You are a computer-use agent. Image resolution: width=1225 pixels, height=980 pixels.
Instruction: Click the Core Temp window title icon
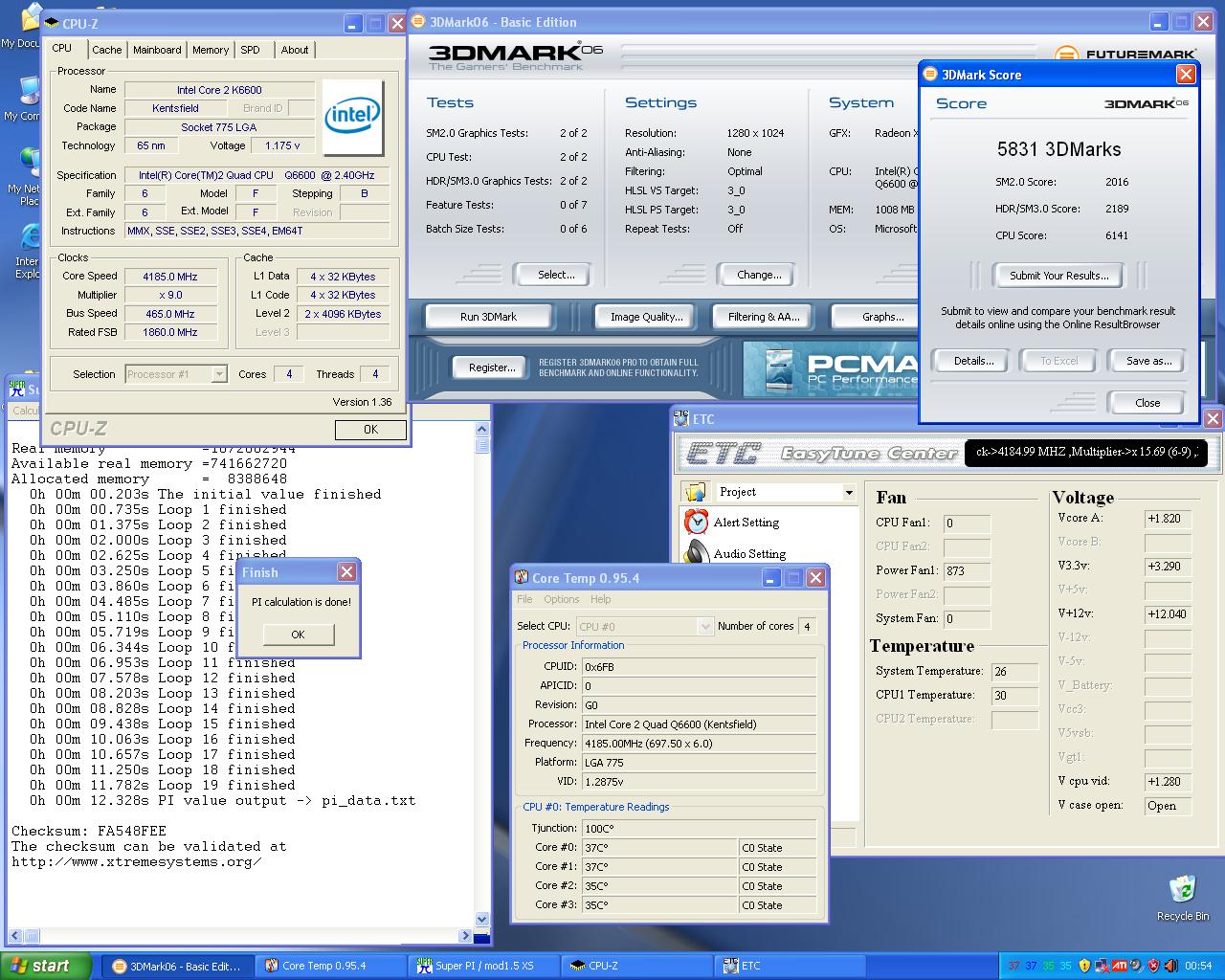point(522,577)
